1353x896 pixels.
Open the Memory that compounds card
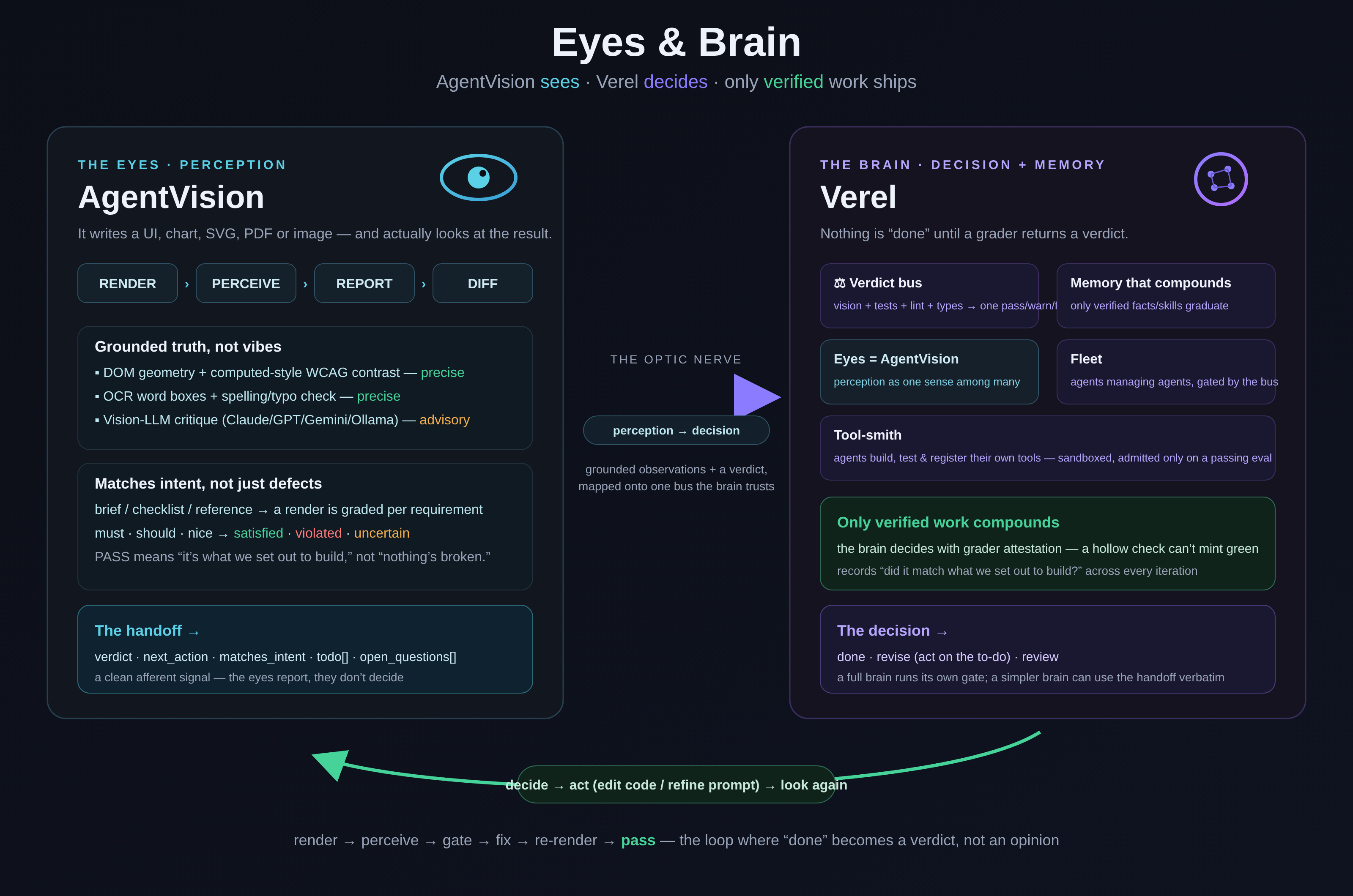coord(1166,295)
